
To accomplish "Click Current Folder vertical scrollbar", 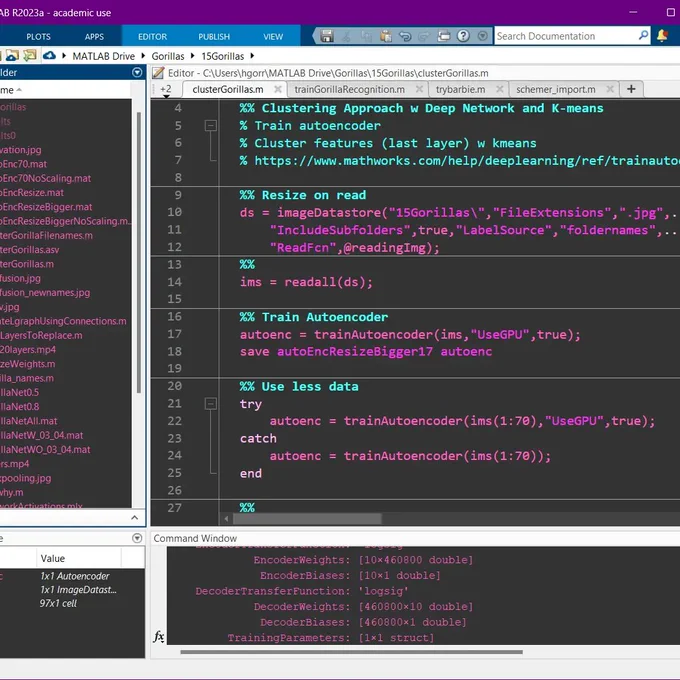I will click(139, 252).
